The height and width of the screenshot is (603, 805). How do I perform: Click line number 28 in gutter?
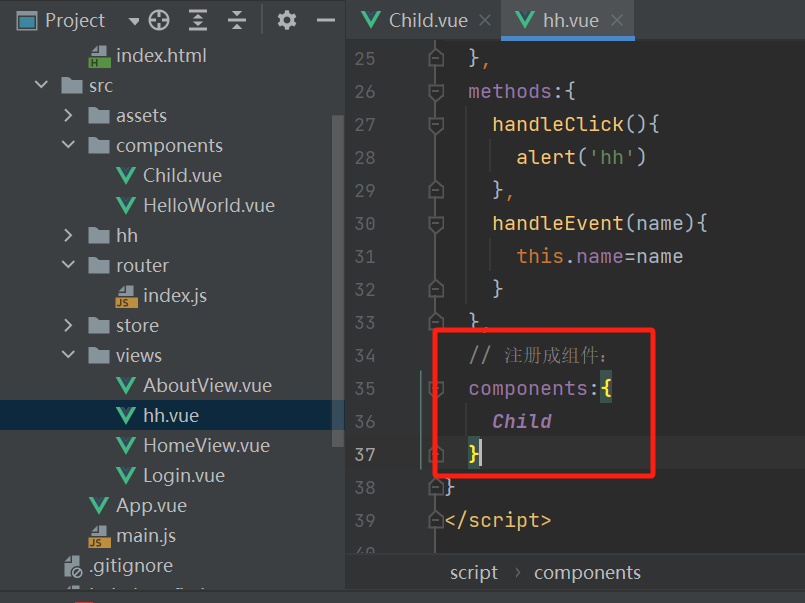point(365,158)
